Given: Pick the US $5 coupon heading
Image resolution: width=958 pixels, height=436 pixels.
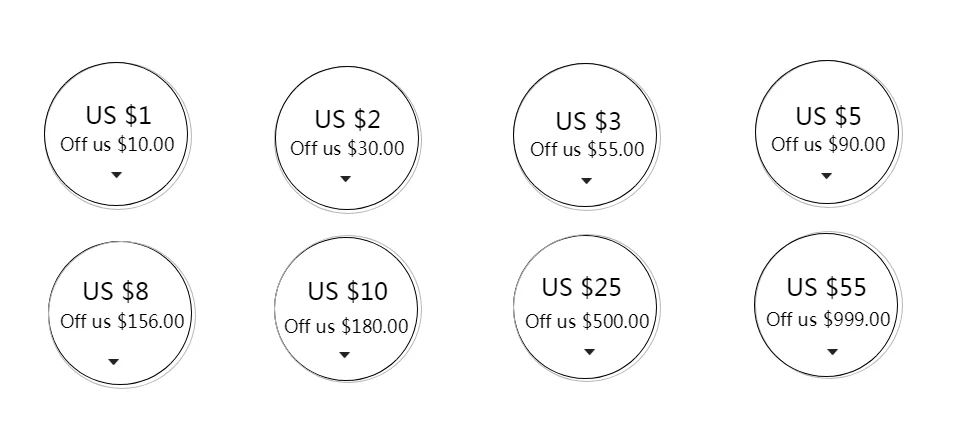Looking at the screenshot, I should pos(828,116).
